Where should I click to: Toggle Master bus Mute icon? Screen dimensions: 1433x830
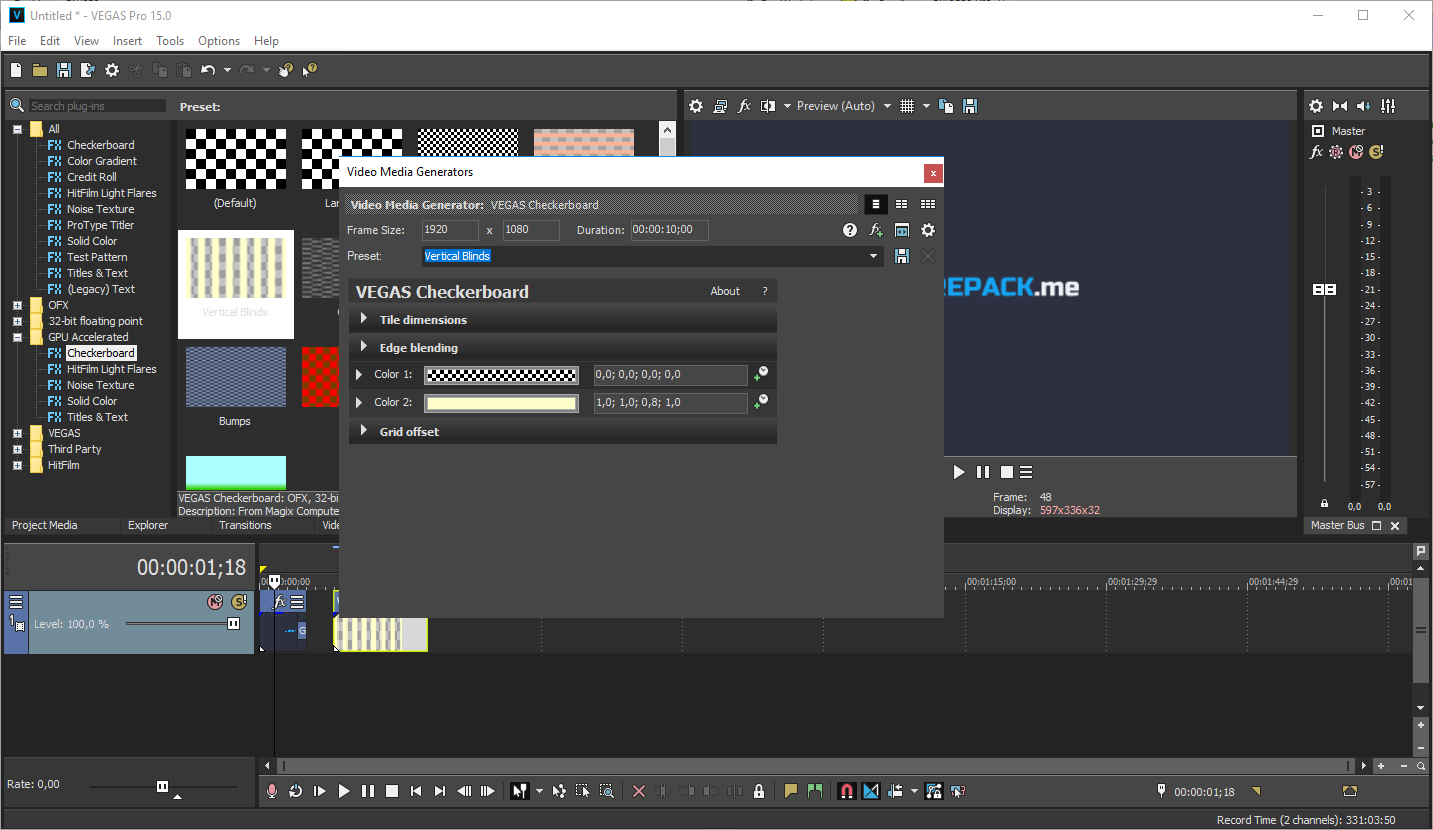1356,152
